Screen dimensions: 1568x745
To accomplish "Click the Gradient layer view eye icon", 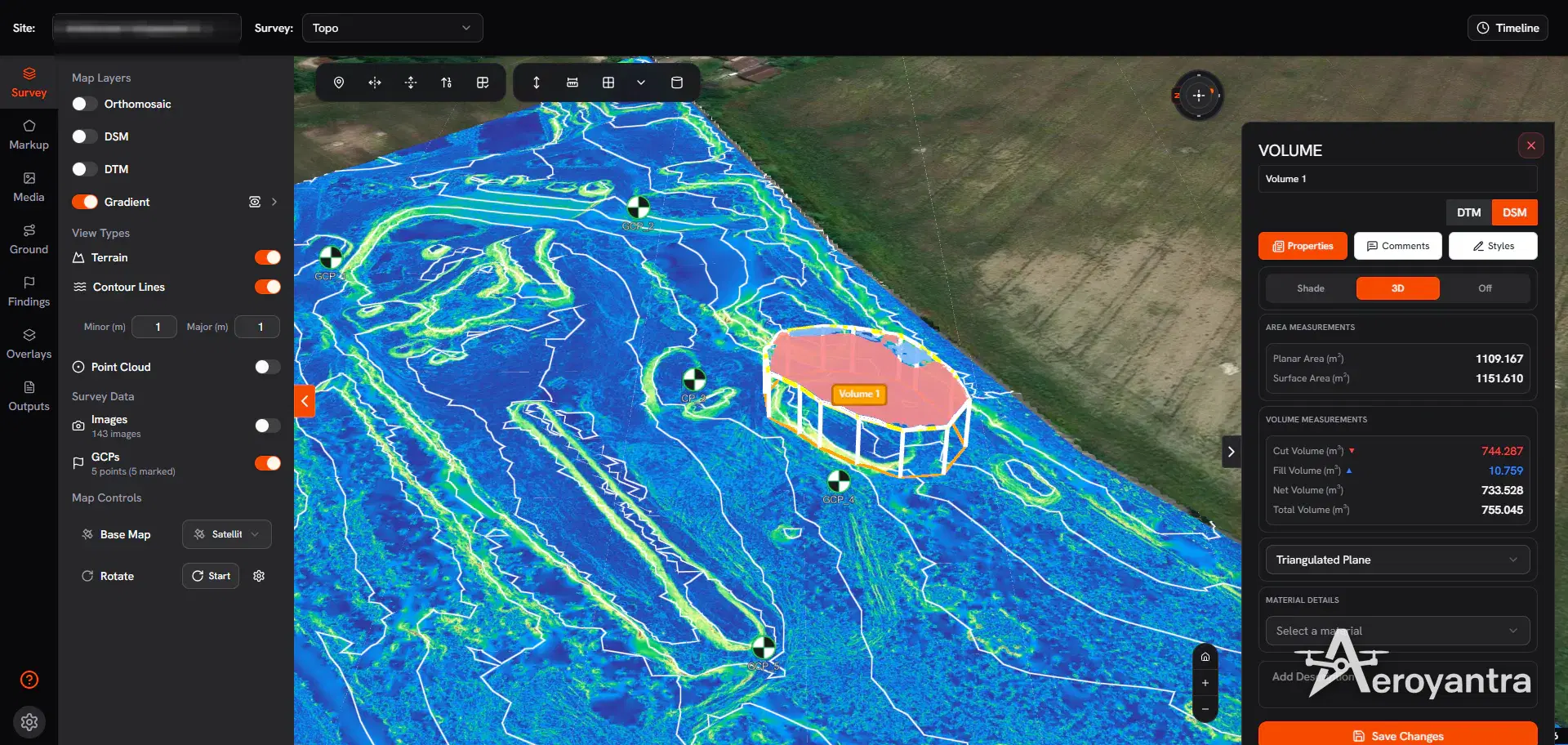I will [x=255, y=202].
